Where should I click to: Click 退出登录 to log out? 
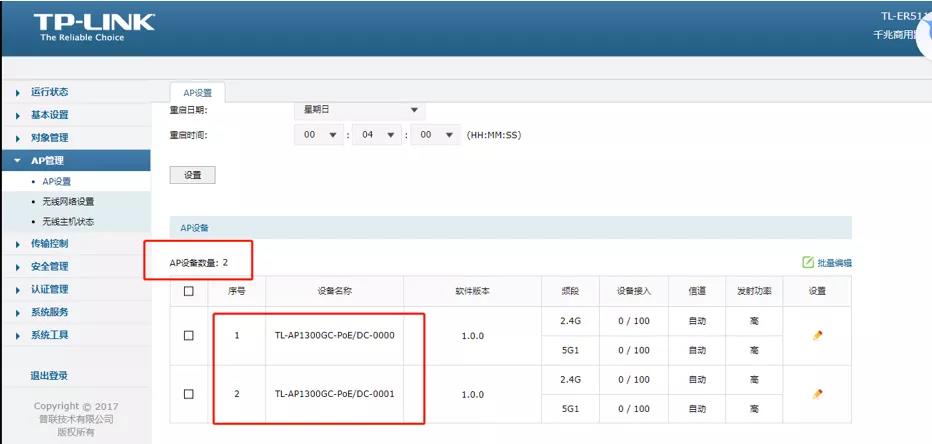[x=49, y=376]
